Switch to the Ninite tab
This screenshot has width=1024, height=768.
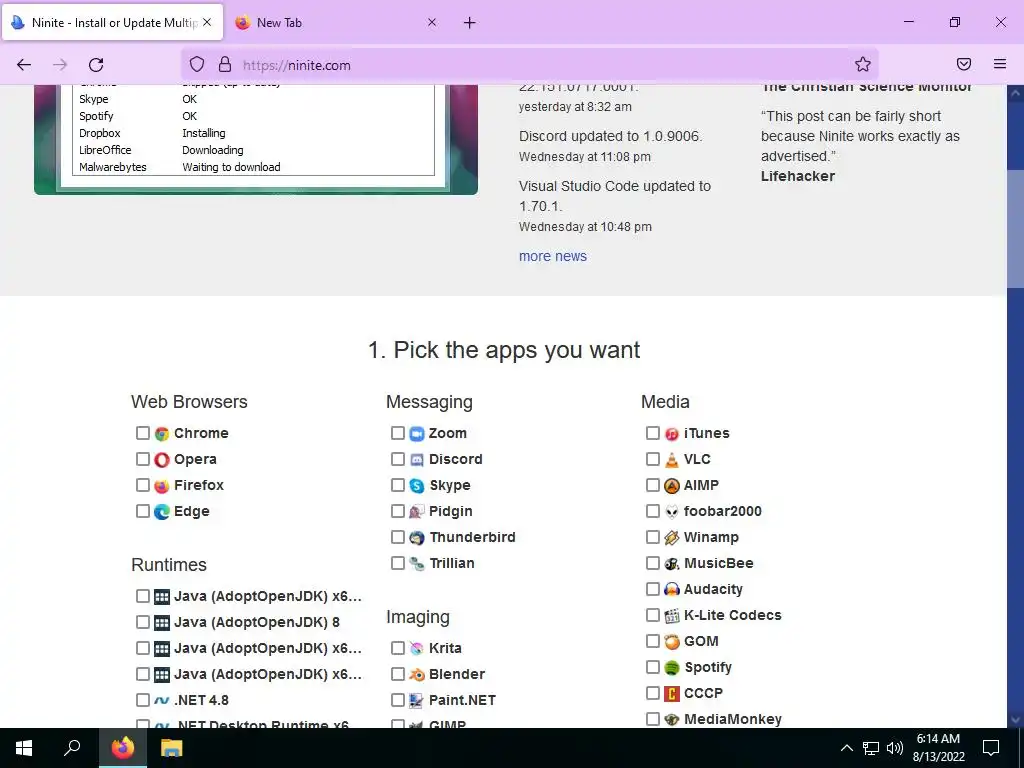pos(112,22)
